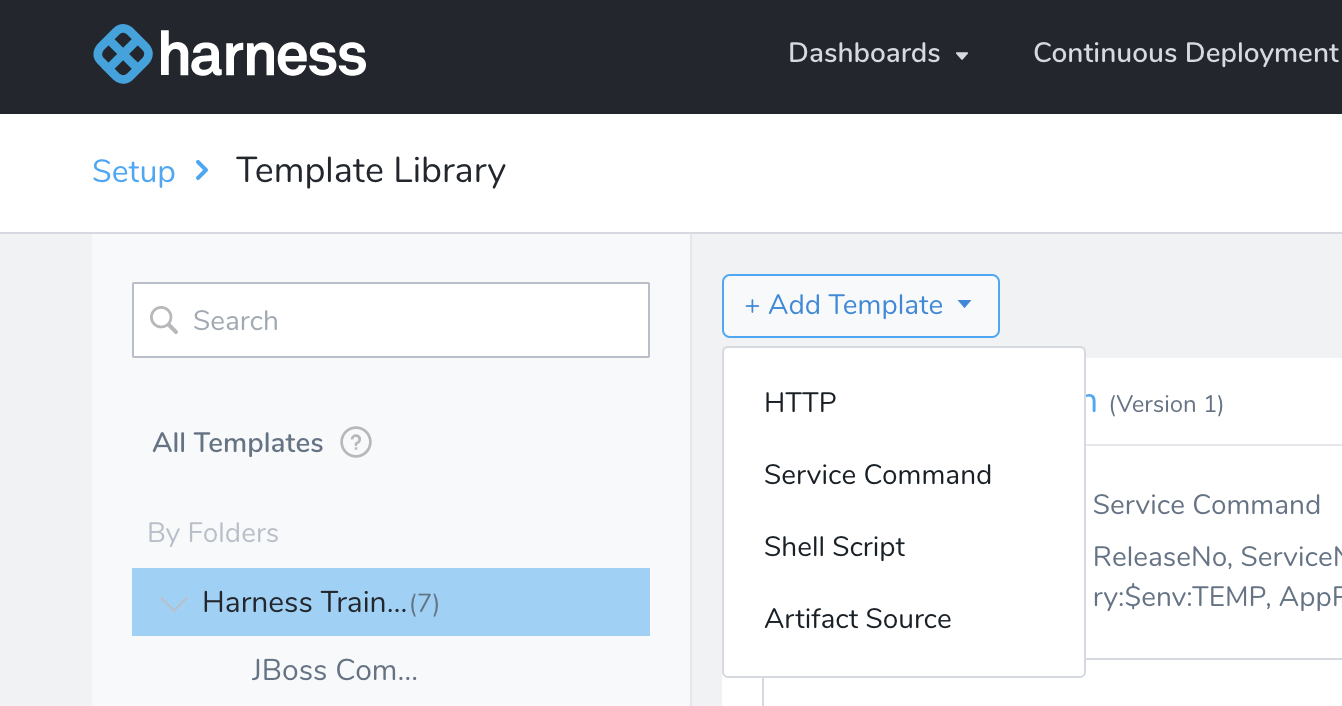Click the Add Template button
Image resolution: width=1342 pixels, height=706 pixels.
(x=845, y=305)
